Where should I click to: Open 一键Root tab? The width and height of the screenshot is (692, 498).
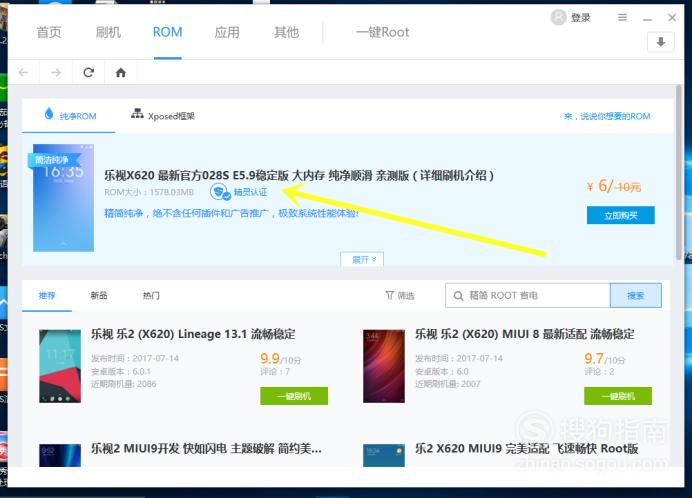(383, 32)
